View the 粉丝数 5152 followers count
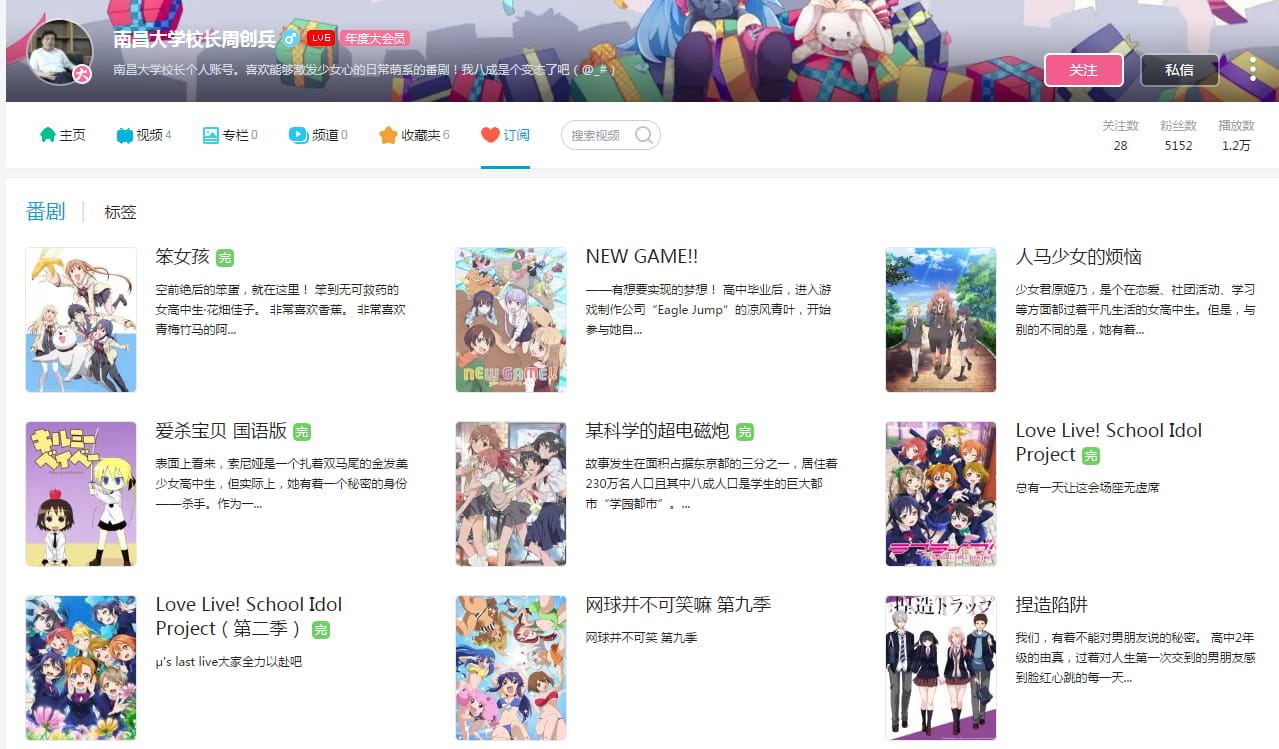Image resolution: width=1279 pixels, height=749 pixels. 1178,135
